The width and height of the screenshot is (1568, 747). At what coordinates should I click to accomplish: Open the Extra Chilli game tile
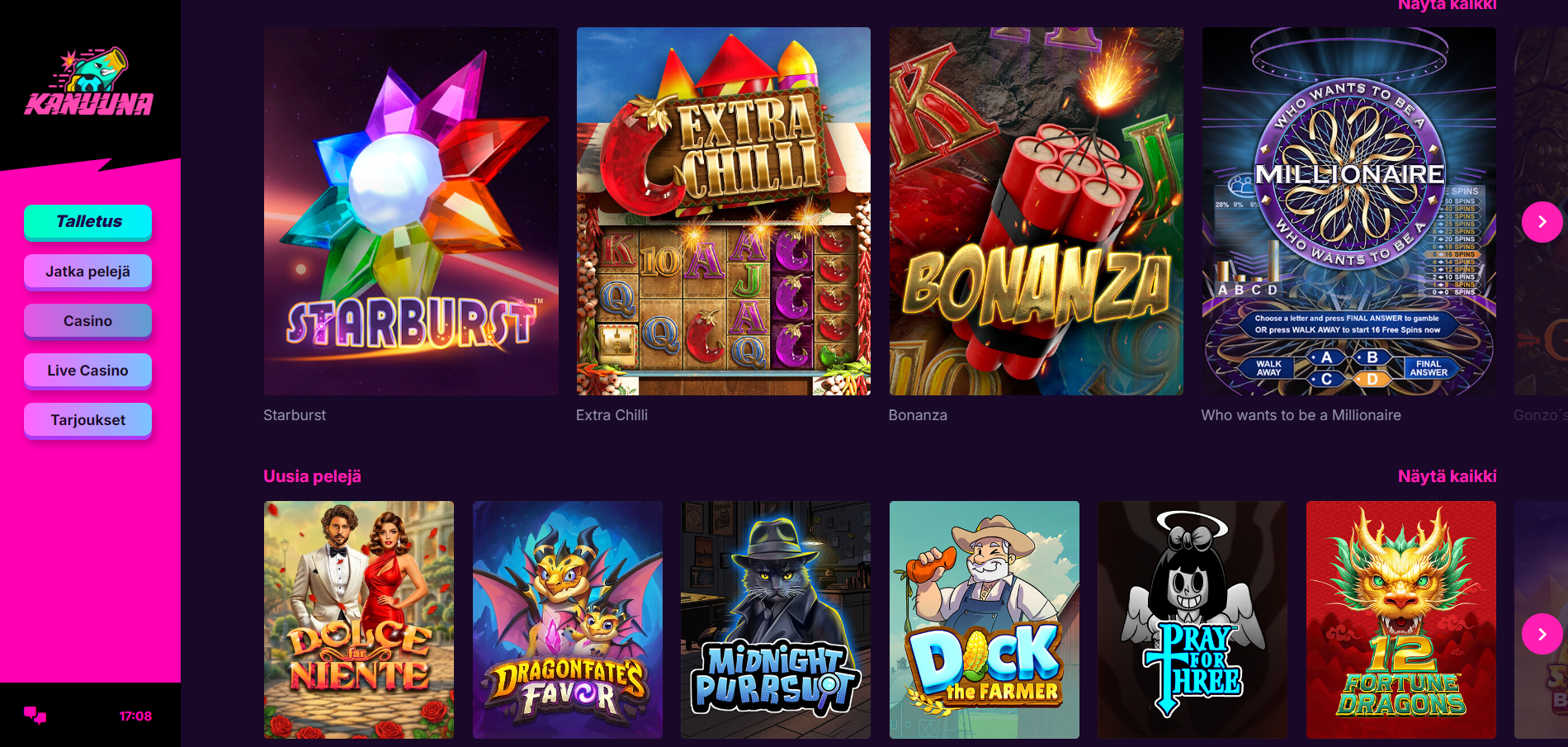pyautogui.click(x=724, y=211)
